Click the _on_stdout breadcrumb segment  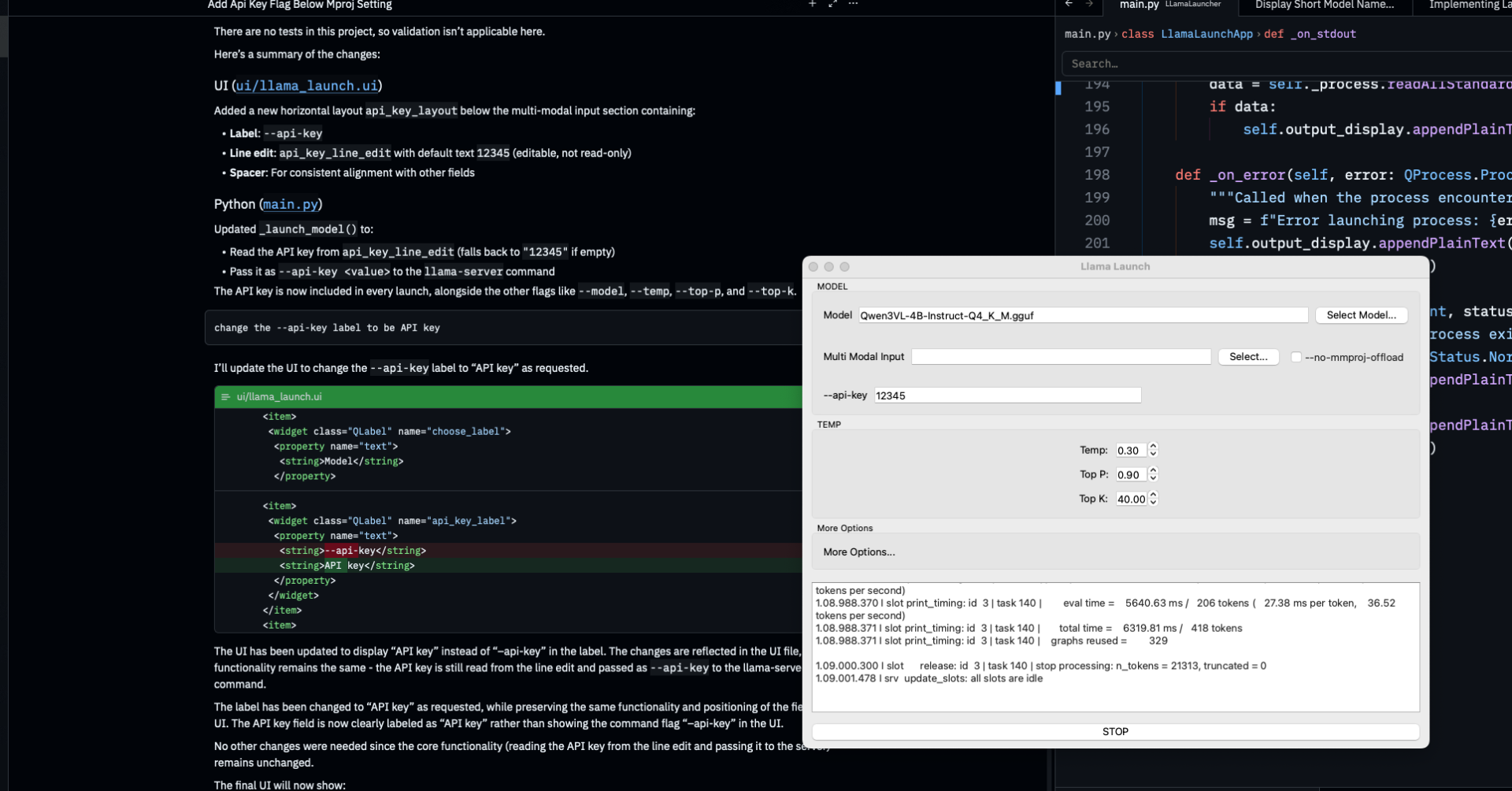[x=1323, y=34]
